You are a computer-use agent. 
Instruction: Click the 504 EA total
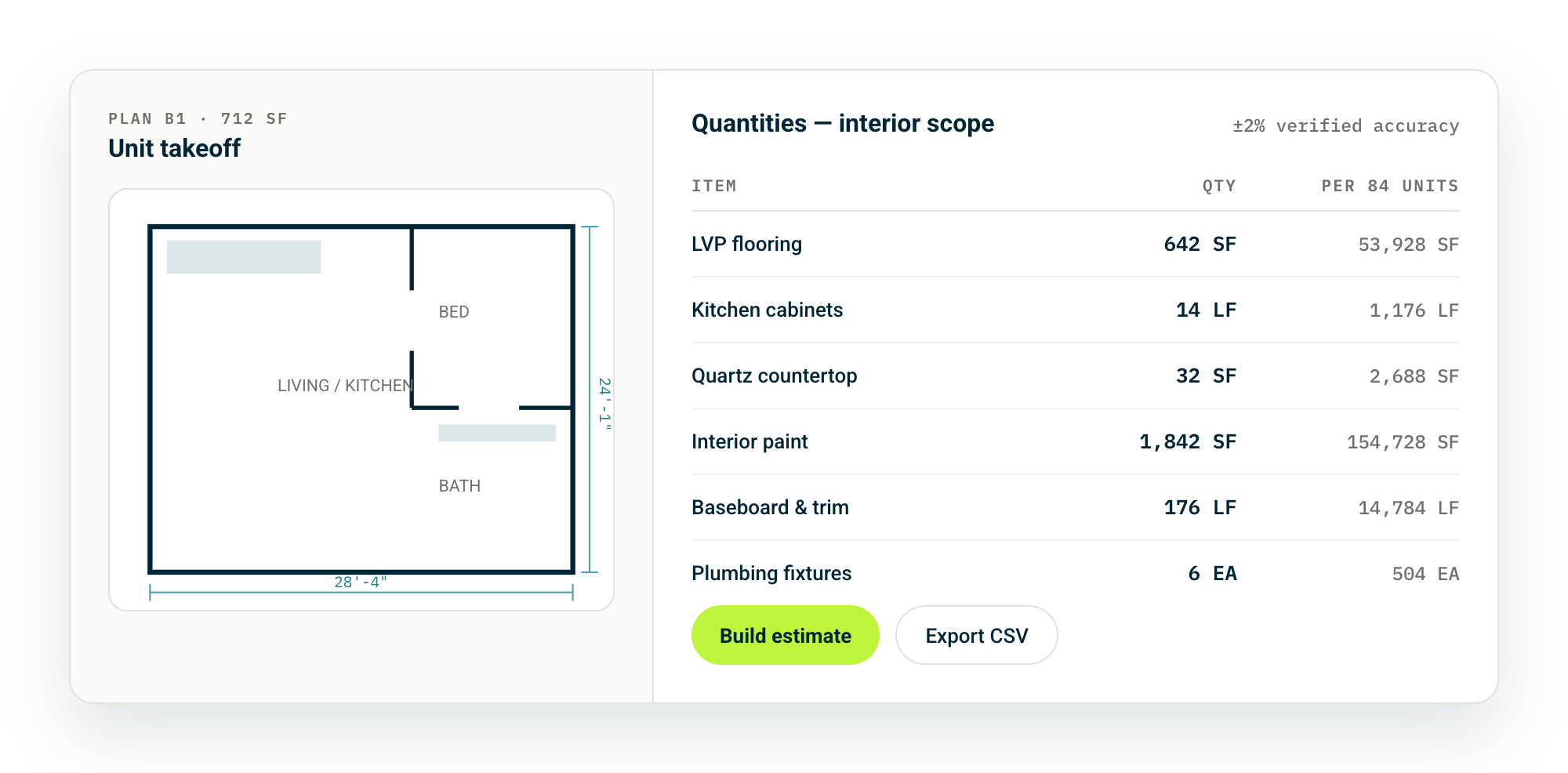(x=1425, y=574)
